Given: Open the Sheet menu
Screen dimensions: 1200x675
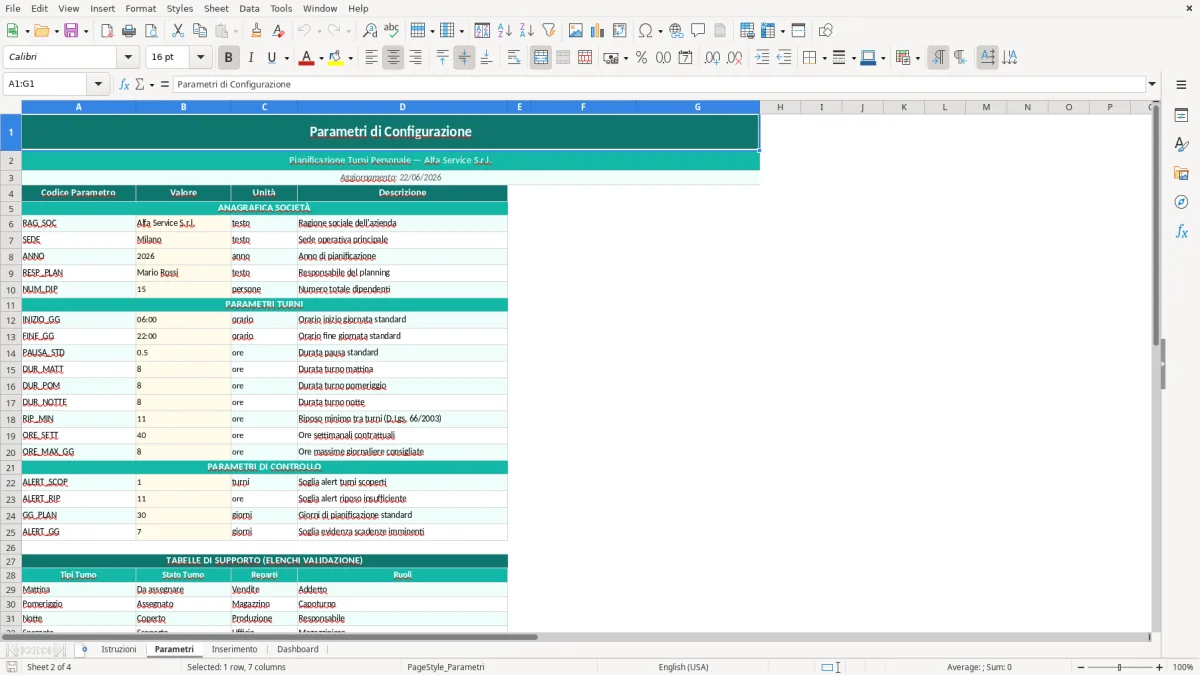Looking at the screenshot, I should click(216, 8).
